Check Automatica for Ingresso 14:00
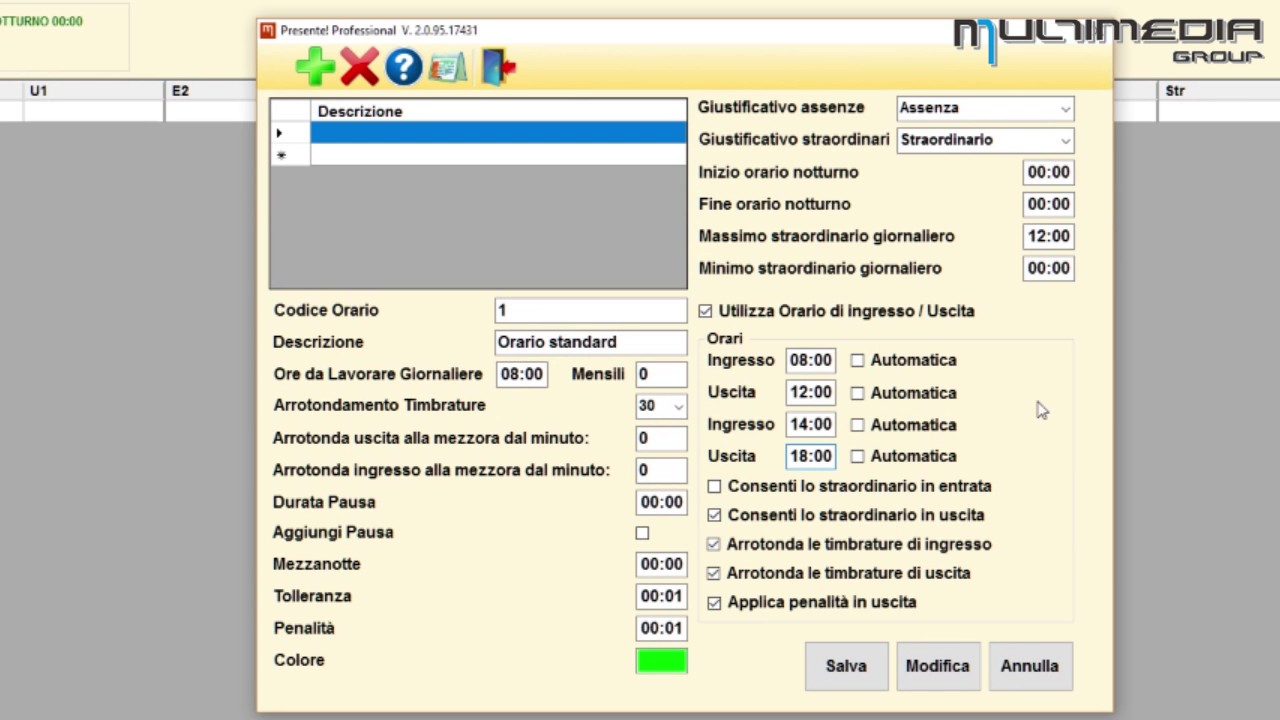Screen dimensions: 1280x720 [x=857, y=425]
